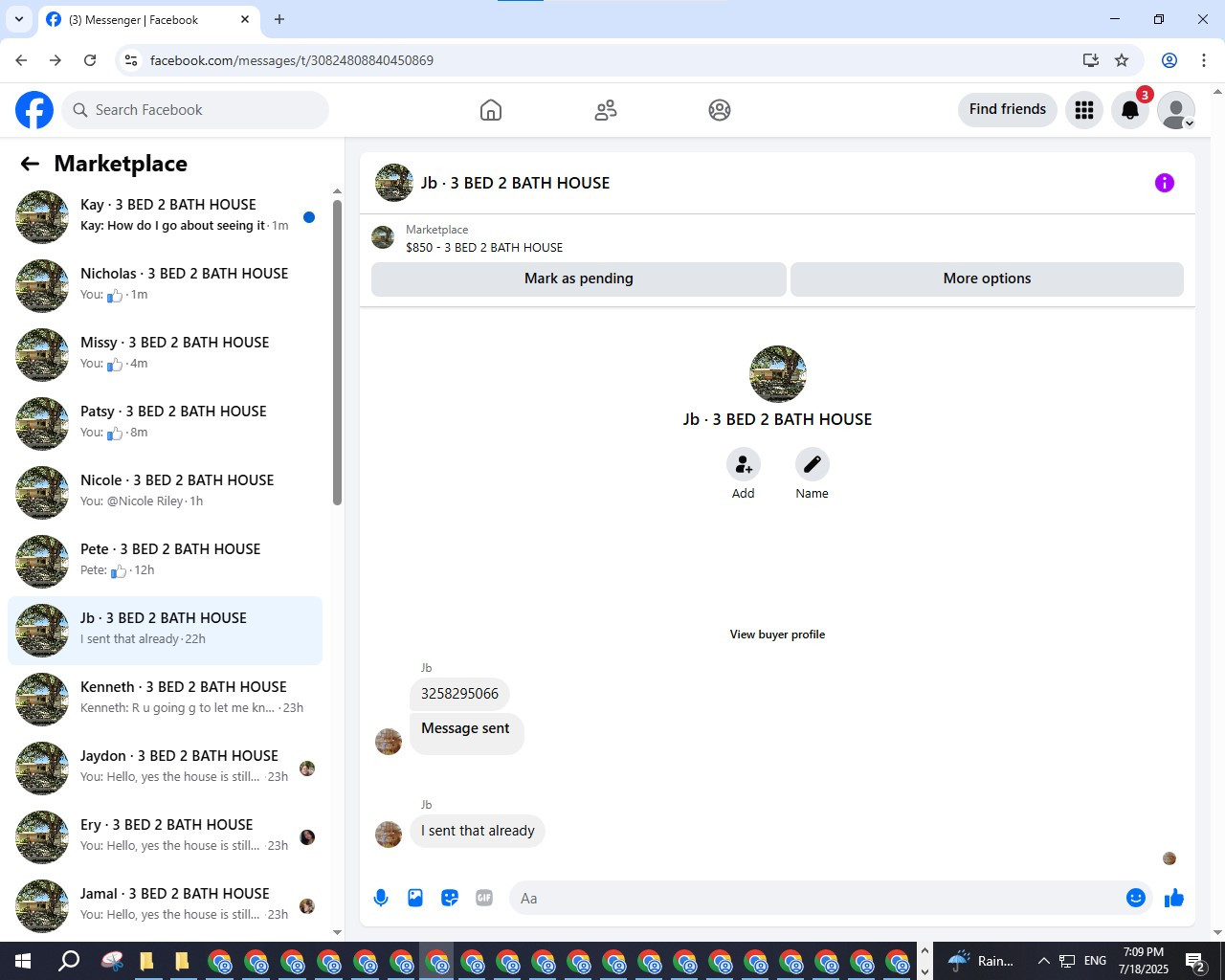Open the Friends icon in top navigation
The image size is (1225, 980).
pos(606,110)
